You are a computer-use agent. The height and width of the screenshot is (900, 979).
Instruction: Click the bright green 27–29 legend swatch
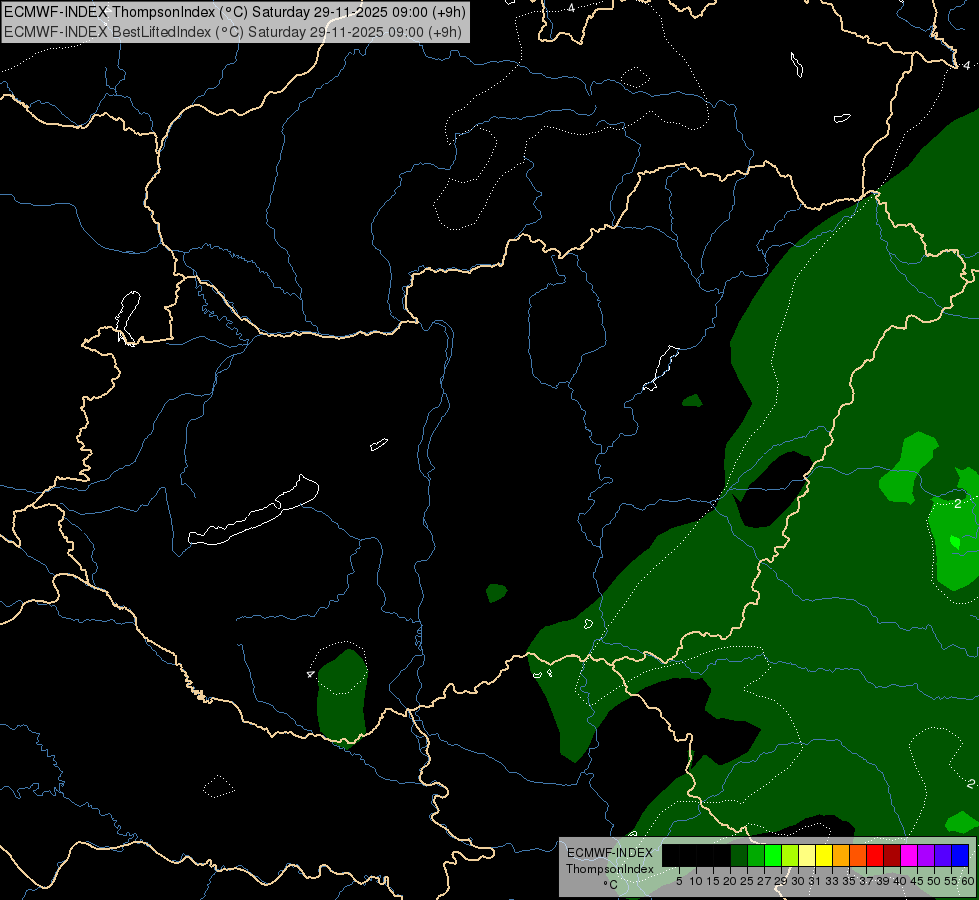click(x=773, y=855)
